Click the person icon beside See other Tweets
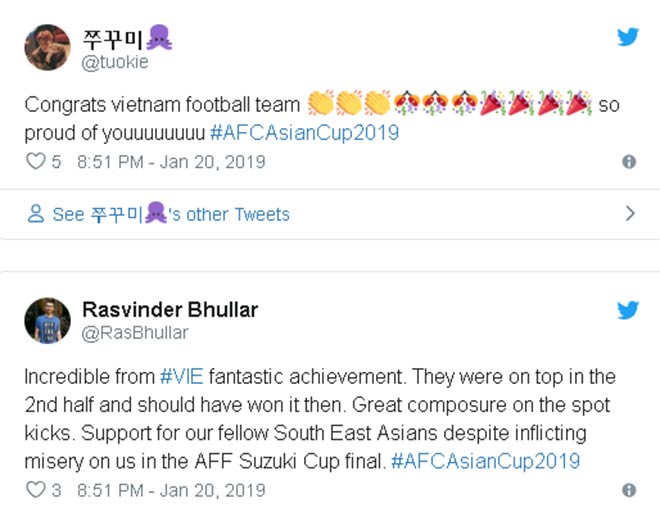The image size is (660, 512). coord(37,214)
